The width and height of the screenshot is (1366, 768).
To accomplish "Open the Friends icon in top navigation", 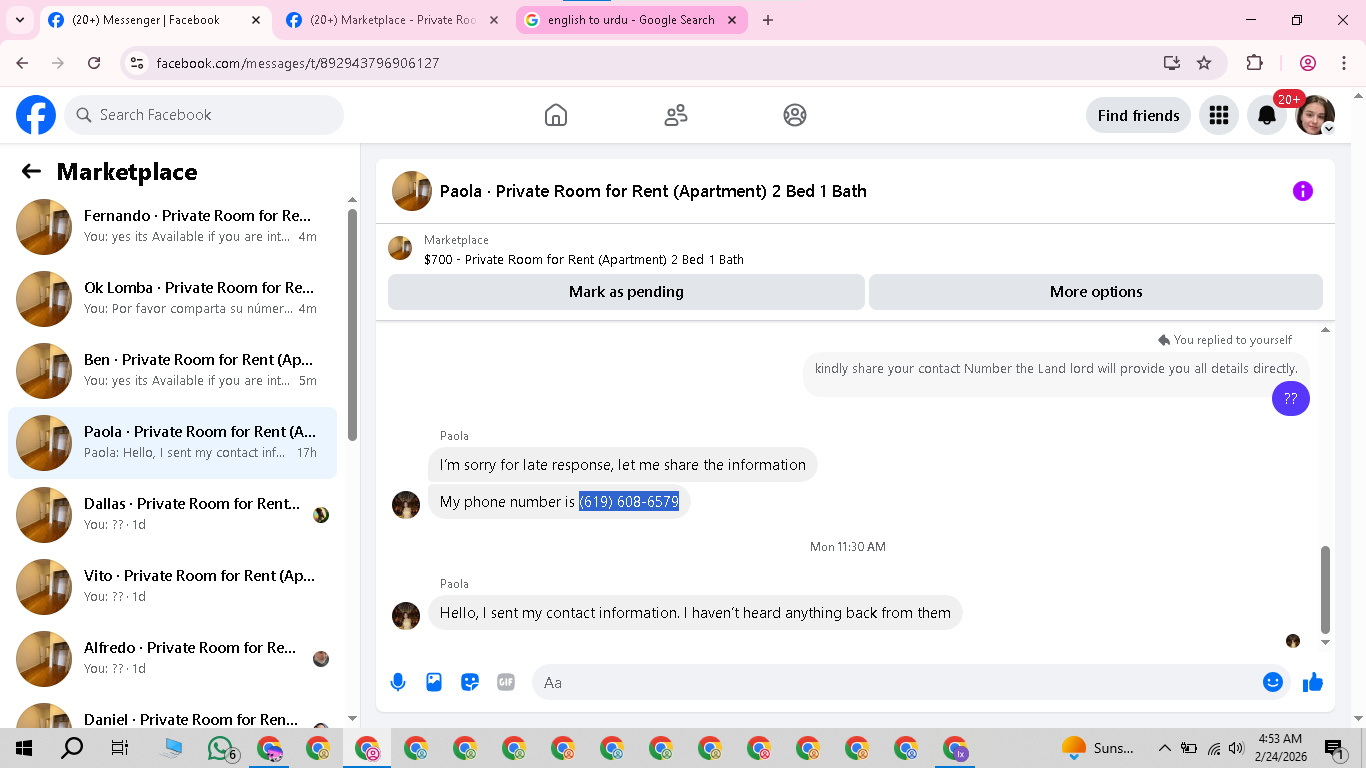I will [x=676, y=115].
